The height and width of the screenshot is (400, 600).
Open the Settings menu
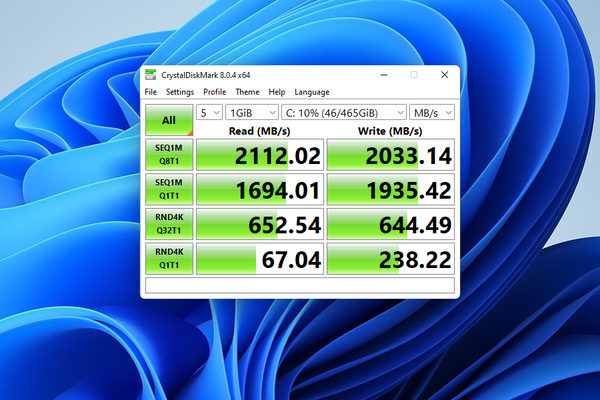pyautogui.click(x=180, y=92)
